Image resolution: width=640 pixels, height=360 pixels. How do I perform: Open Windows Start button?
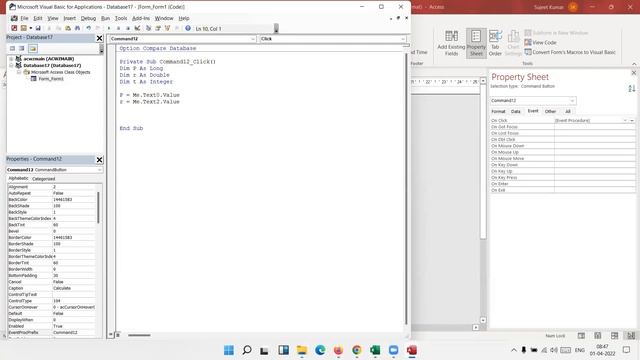[229, 350]
